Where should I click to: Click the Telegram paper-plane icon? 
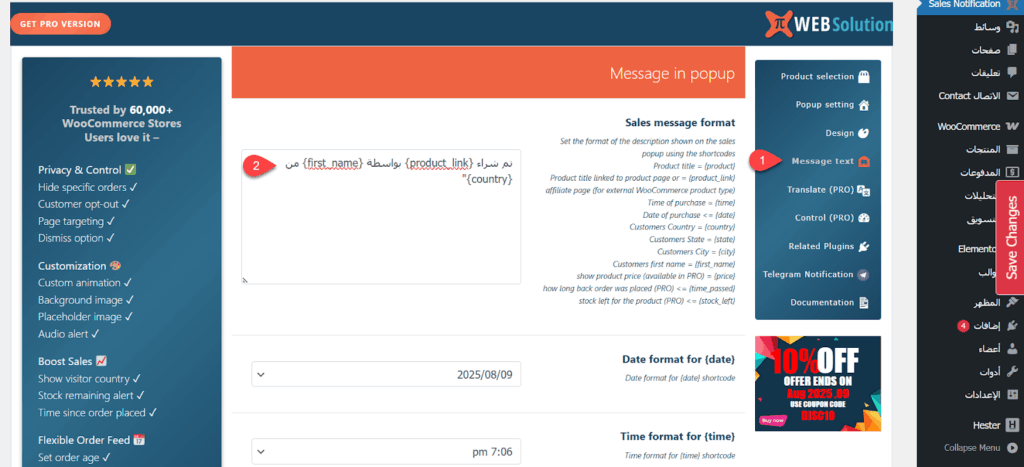tap(864, 275)
